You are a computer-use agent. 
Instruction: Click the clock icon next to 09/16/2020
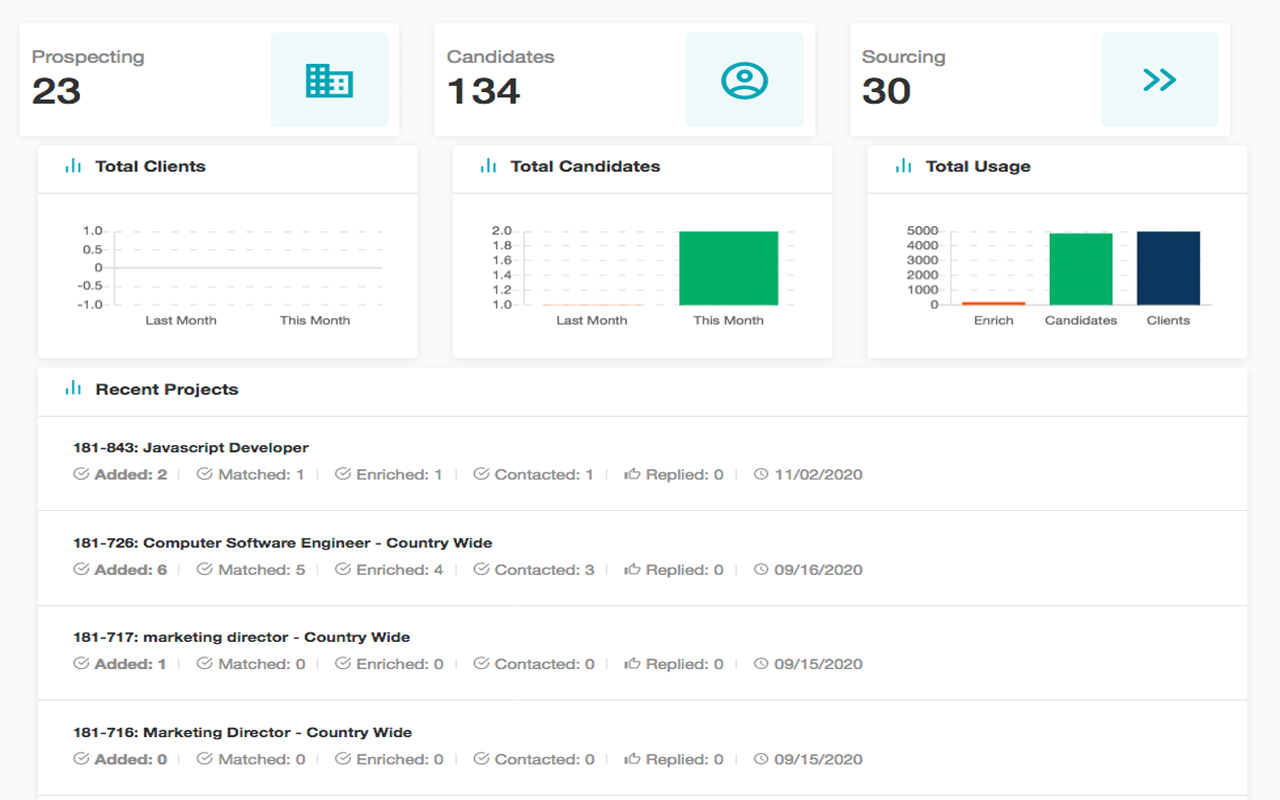coord(761,569)
